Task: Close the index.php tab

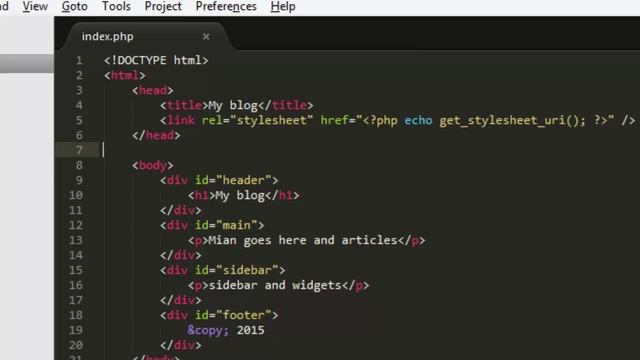Action: click(206, 37)
